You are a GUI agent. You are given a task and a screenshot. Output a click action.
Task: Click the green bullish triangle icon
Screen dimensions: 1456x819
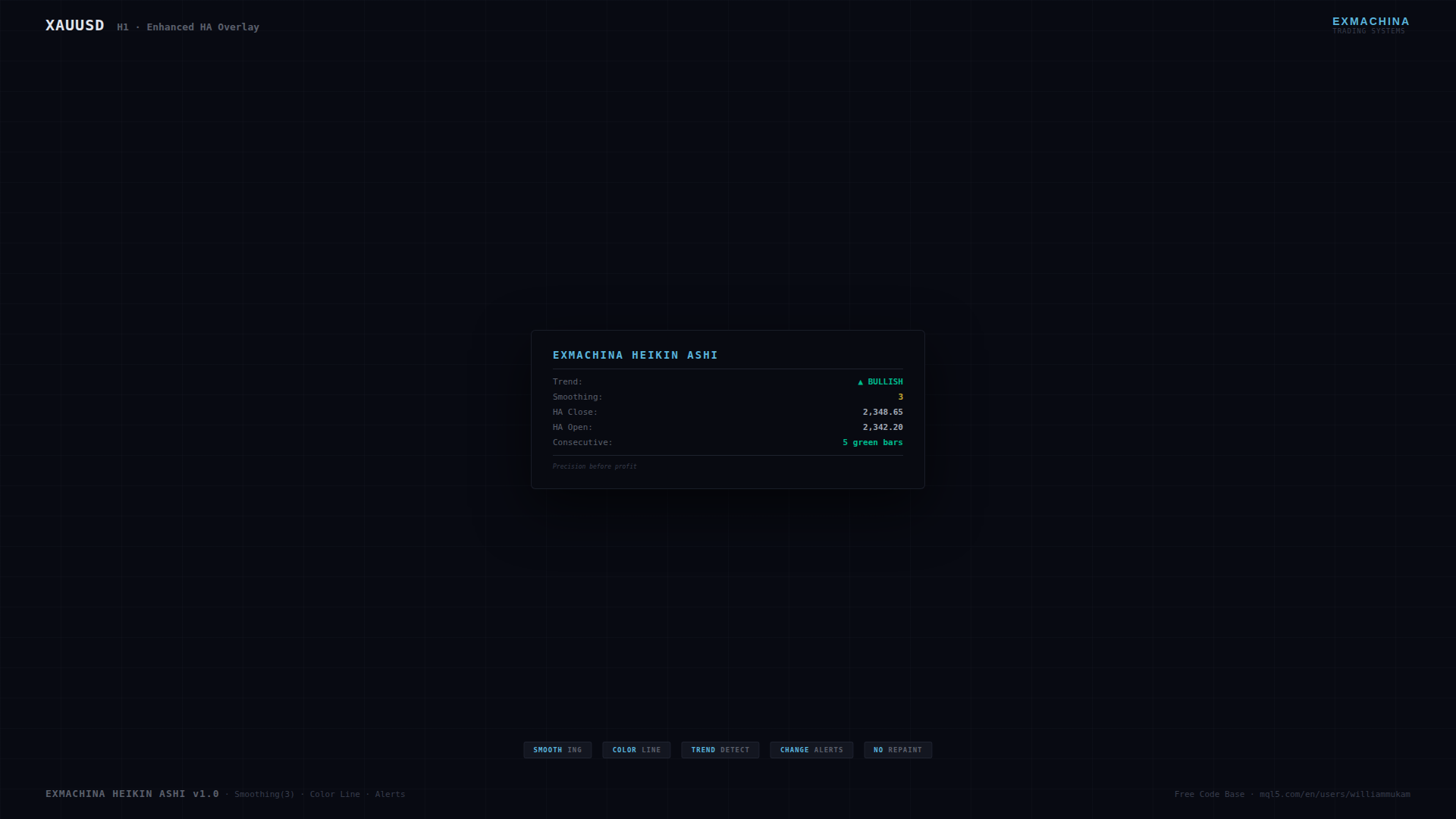coord(860,382)
